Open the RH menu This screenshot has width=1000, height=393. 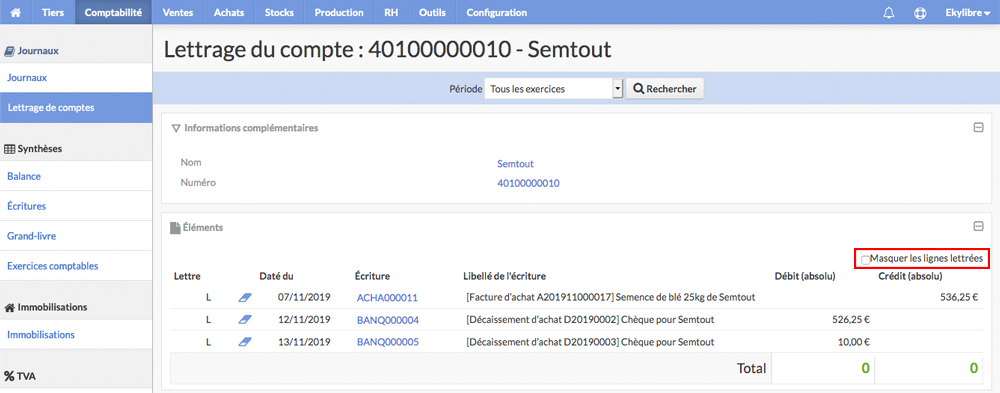[391, 12]
